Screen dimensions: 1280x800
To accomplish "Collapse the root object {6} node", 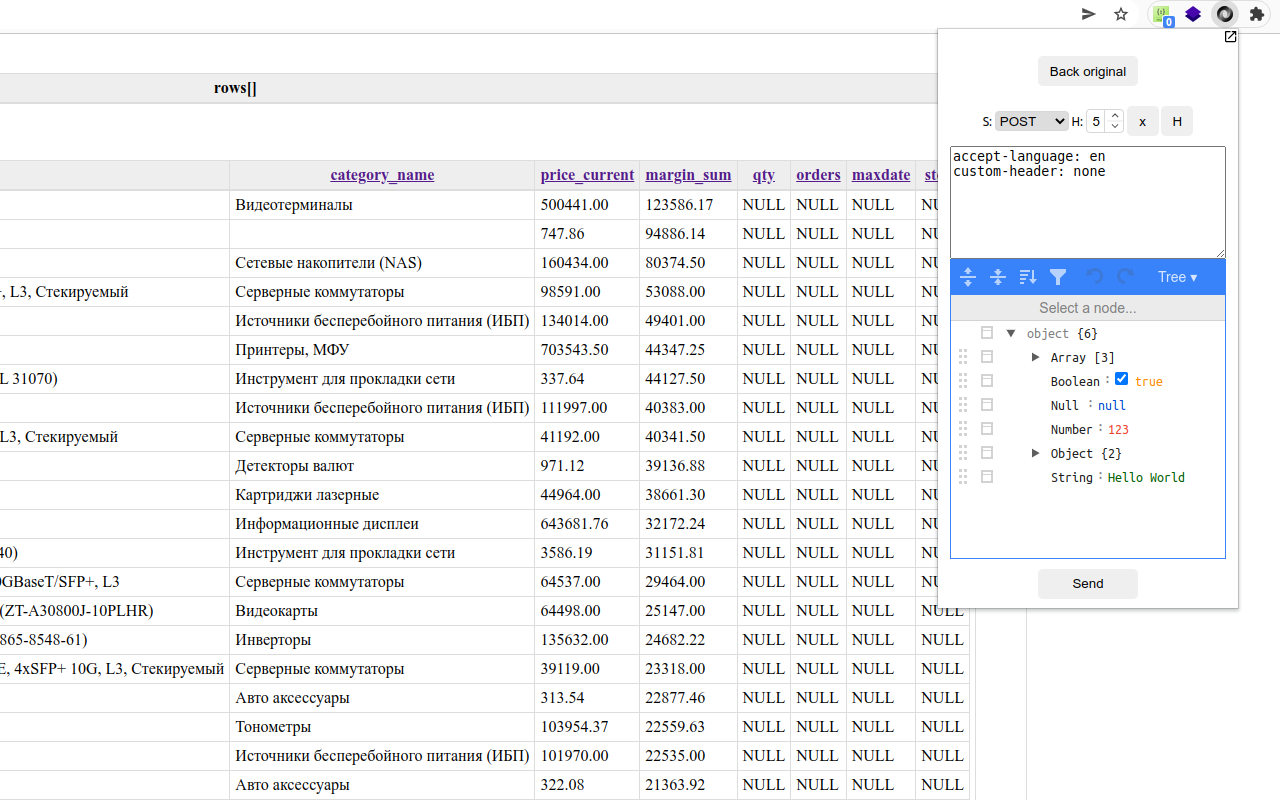I will coord(1011,333).
